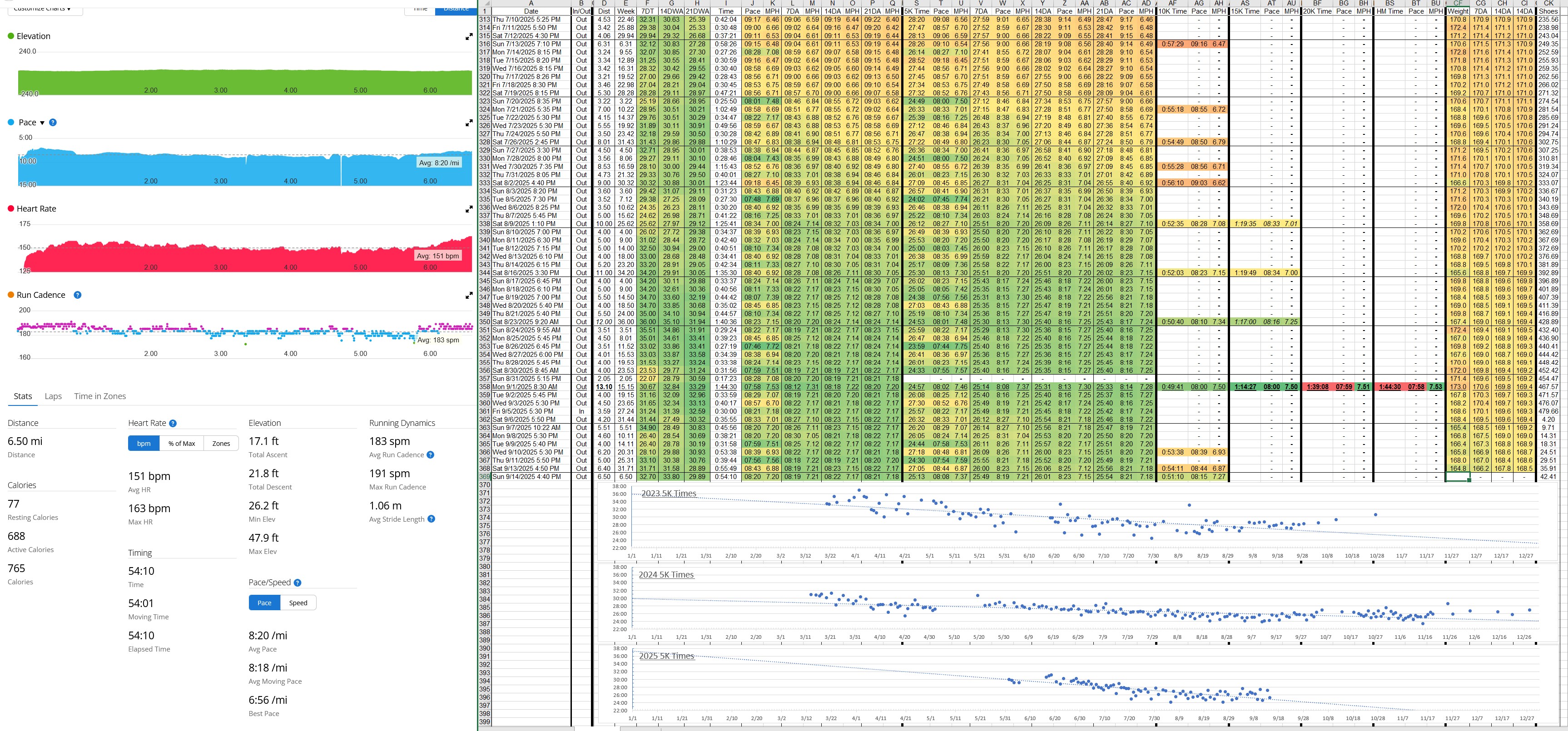Click the 6:56 /mi Best Pace value
Image resolution: width=1568 pixels, height=731 pixels.
[x=268, y=699]
